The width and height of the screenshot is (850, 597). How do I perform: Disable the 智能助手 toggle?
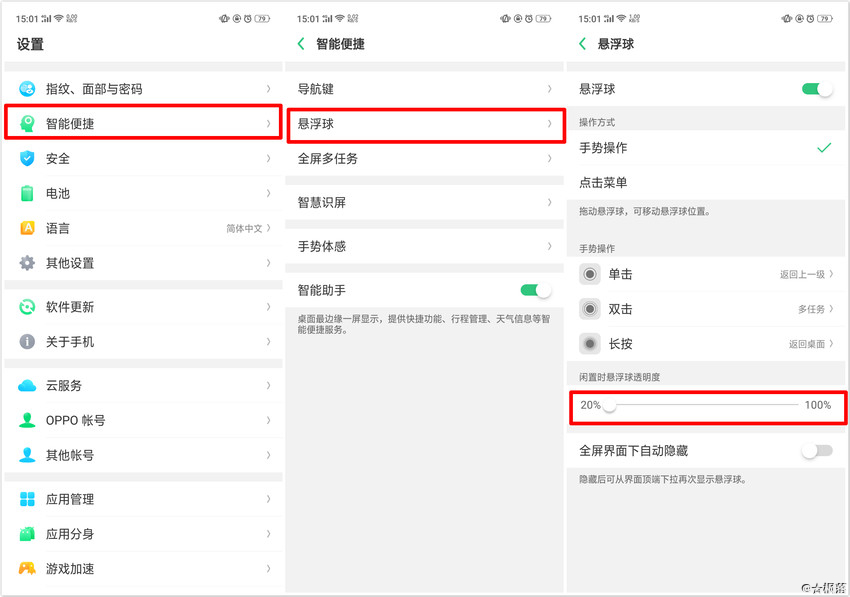click(x=533, y=287)
